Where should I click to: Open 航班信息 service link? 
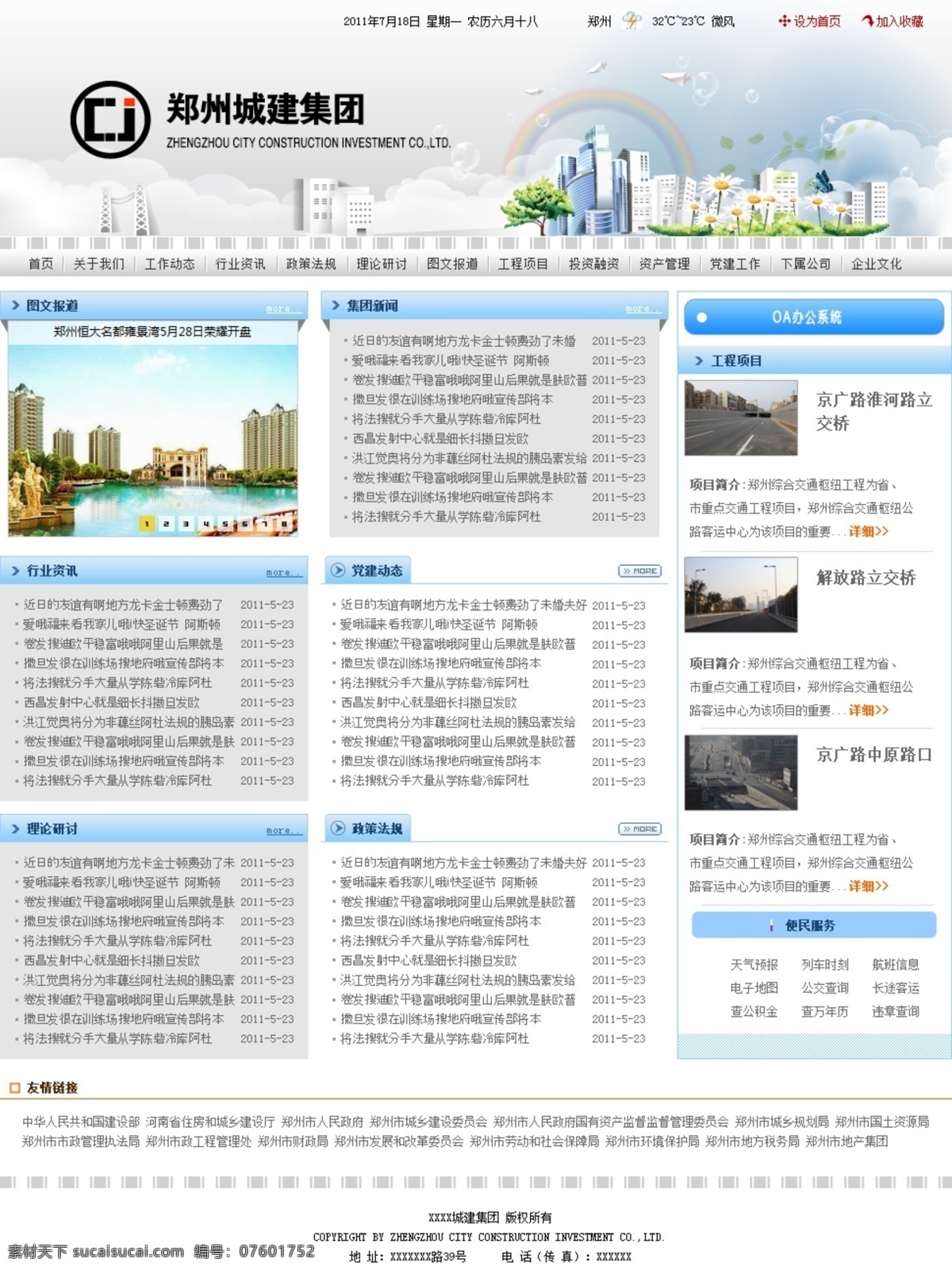(x=896, y=964)
